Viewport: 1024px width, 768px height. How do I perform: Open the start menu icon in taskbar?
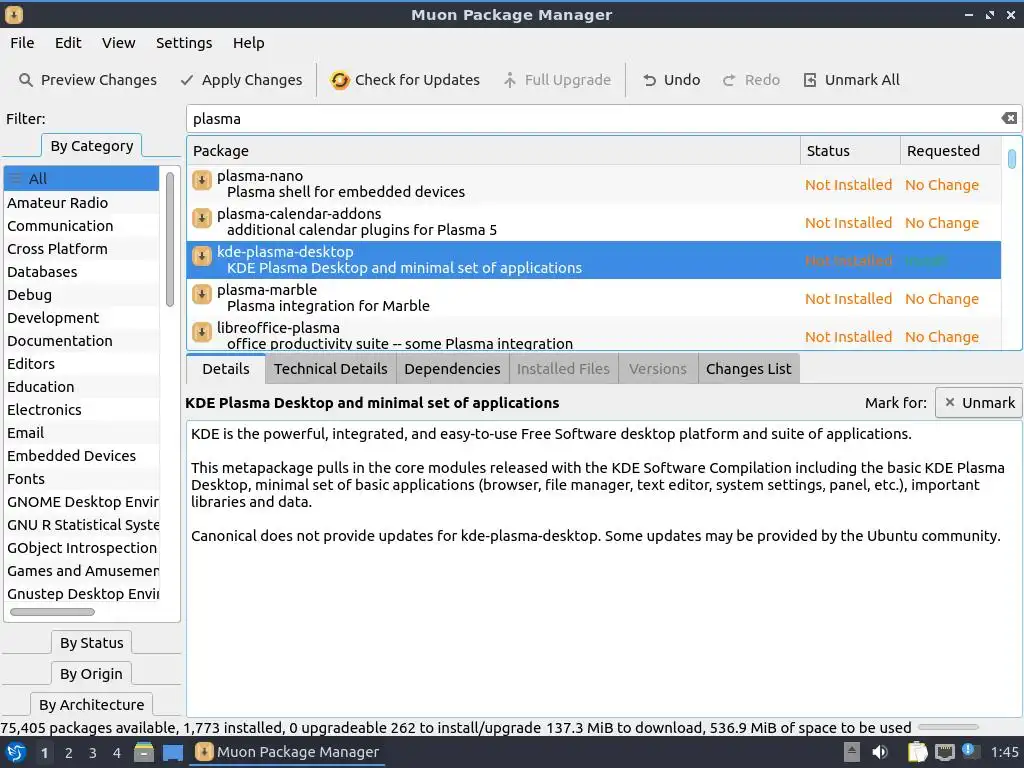click(16, 752)
